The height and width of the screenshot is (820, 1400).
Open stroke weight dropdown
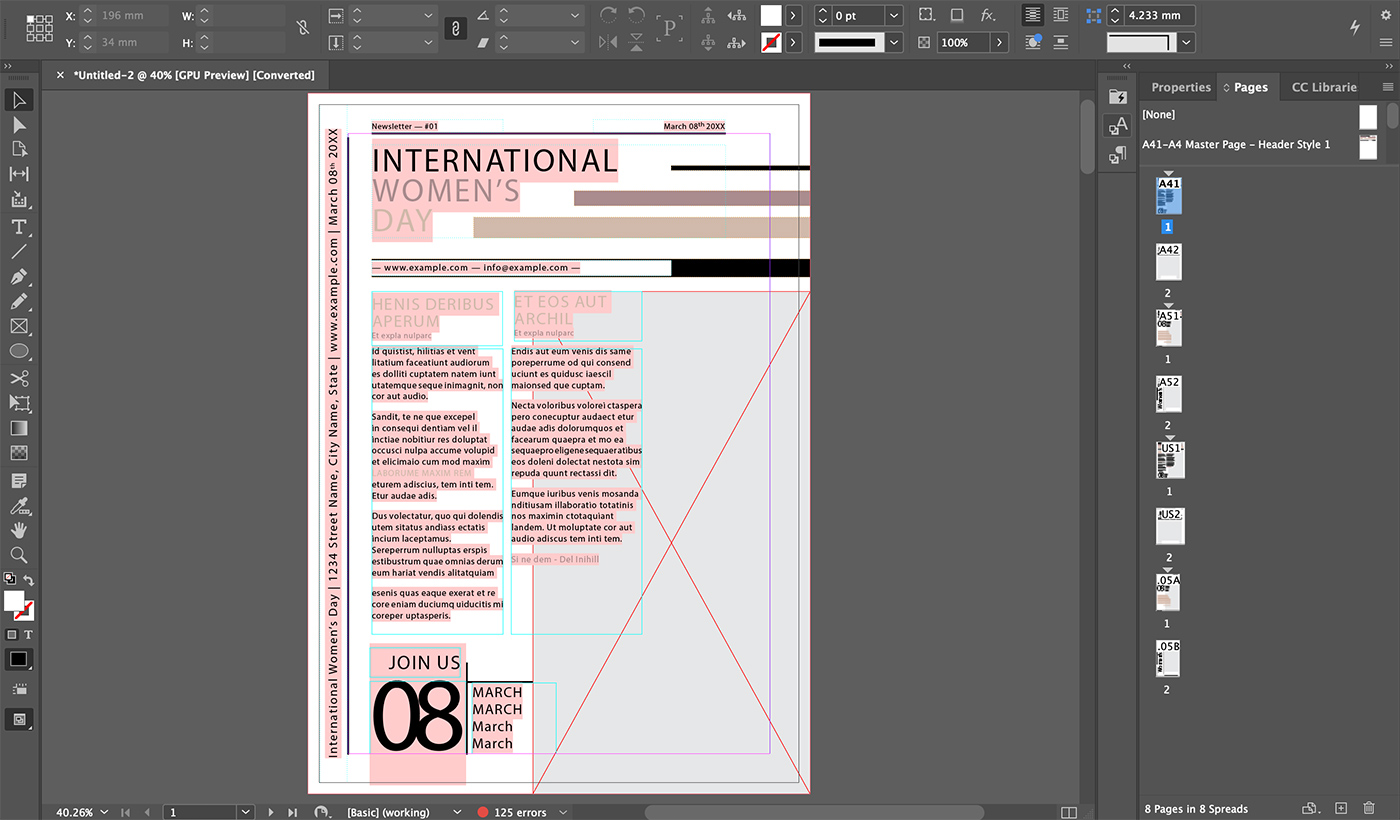tap(893, 16)
